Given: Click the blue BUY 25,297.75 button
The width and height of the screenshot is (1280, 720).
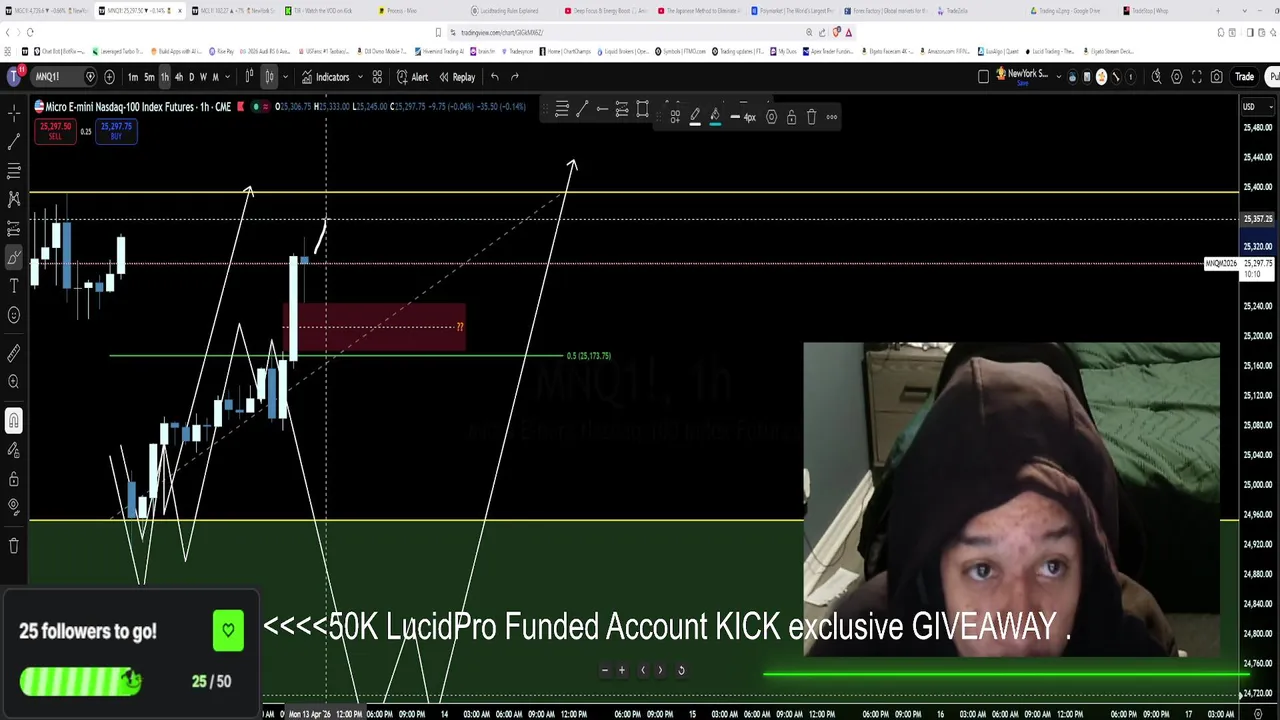Looking at the screenshot, I should [x=116, y=131].
